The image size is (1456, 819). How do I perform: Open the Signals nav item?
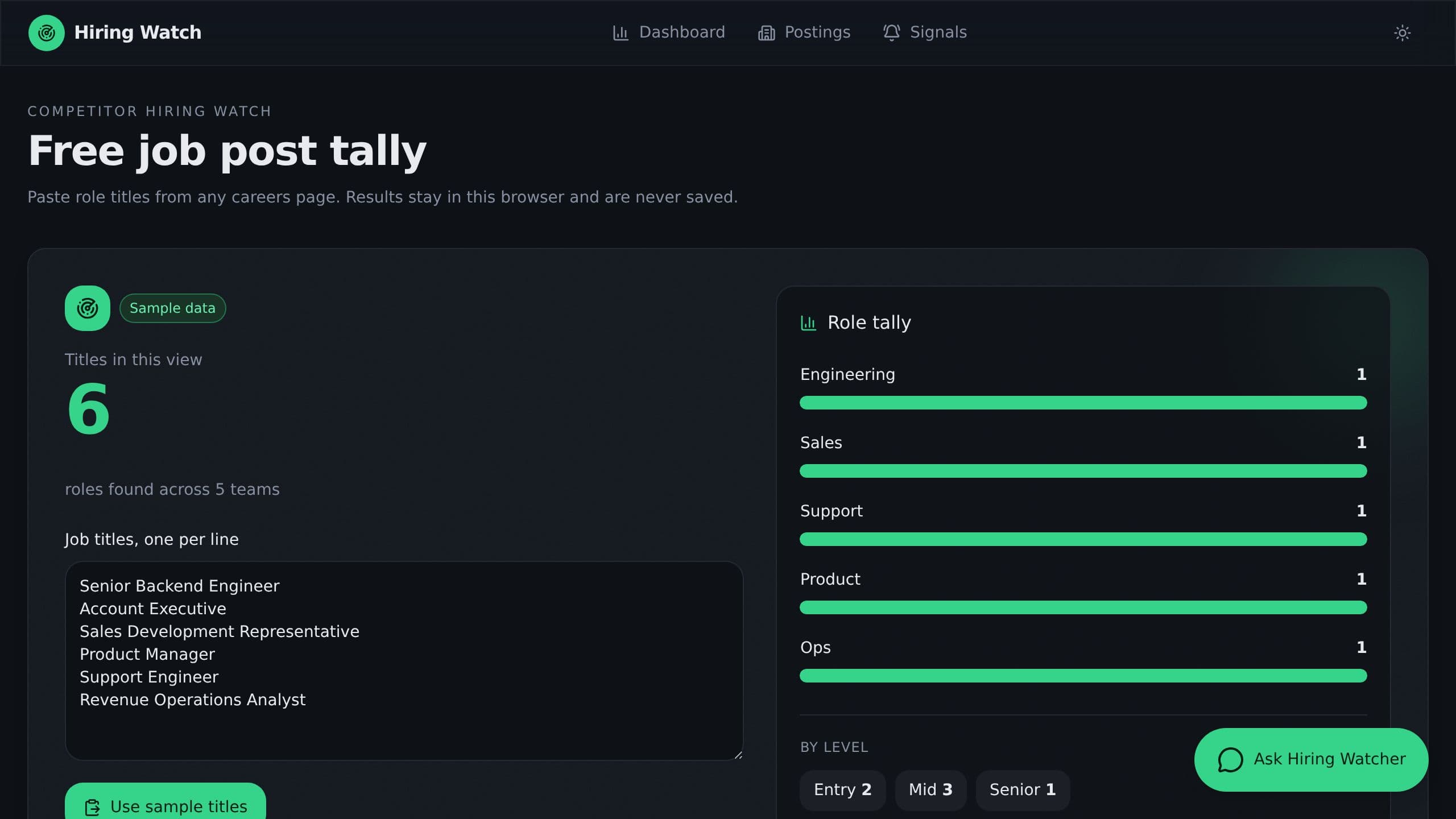(925, 32)
